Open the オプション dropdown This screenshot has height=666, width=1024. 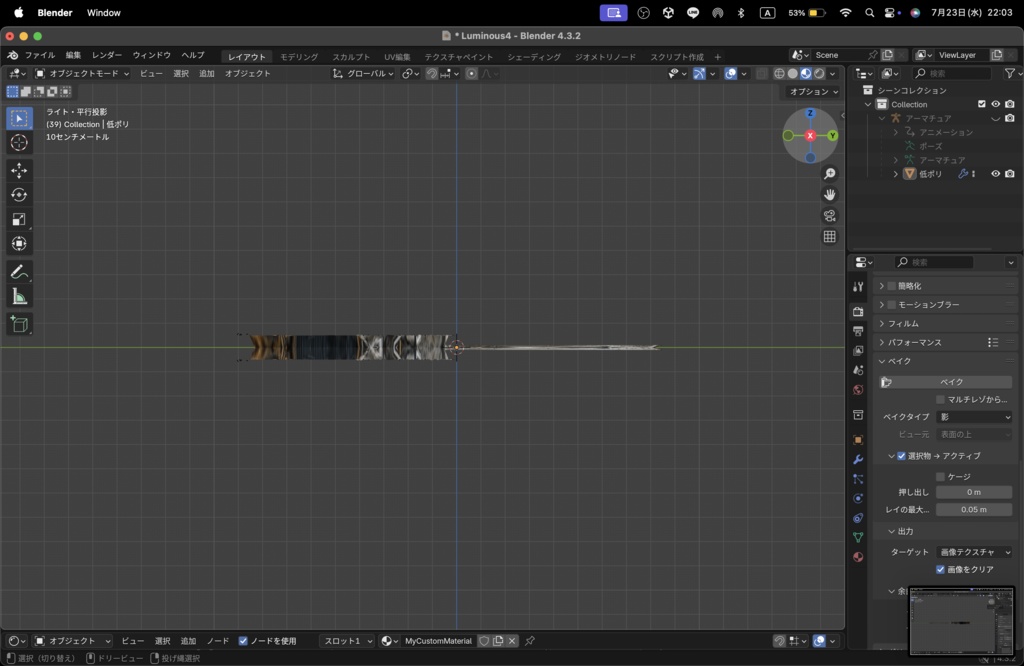coord(813,92)
